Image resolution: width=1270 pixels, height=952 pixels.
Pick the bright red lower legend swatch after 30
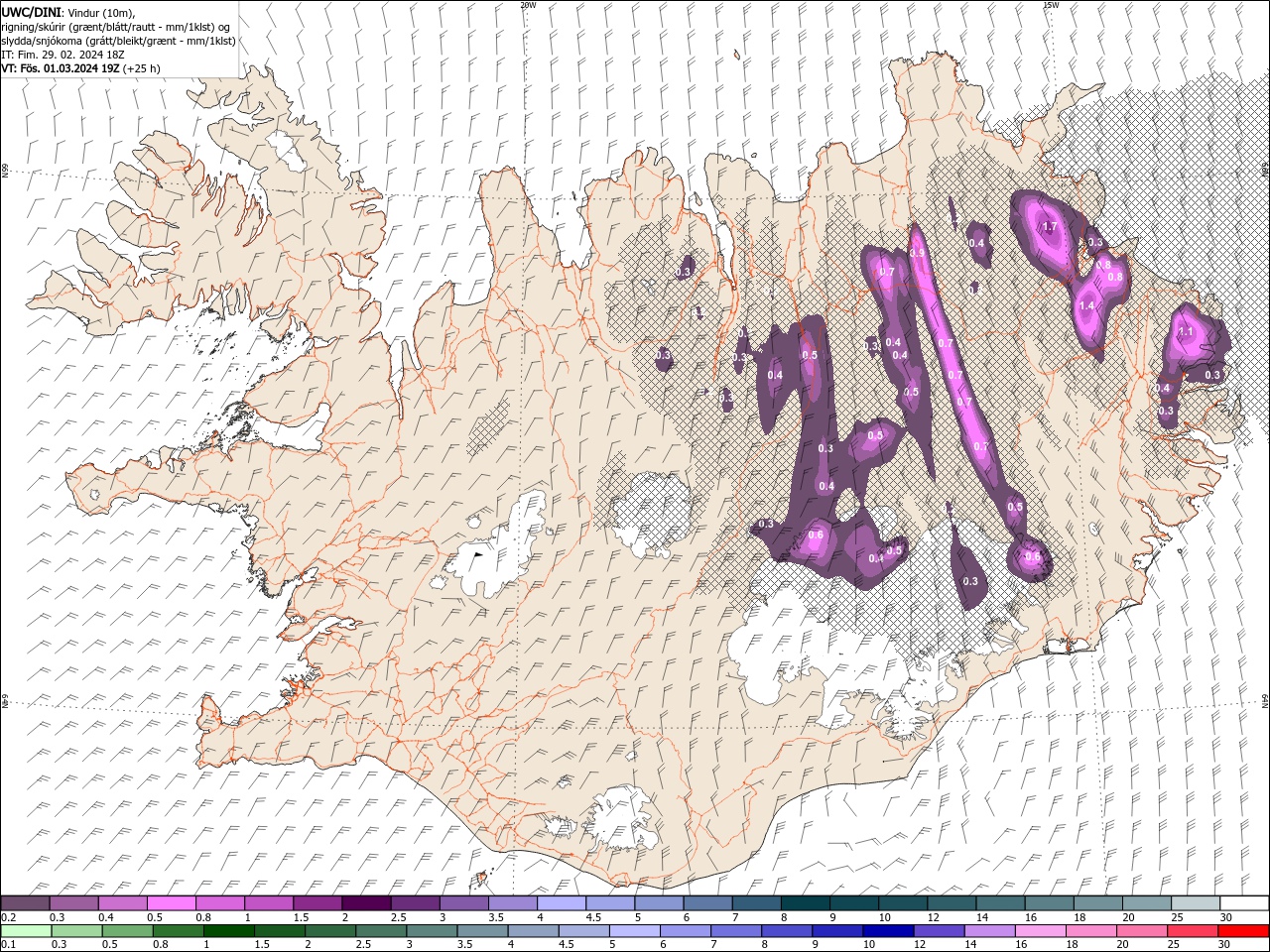1243,931
